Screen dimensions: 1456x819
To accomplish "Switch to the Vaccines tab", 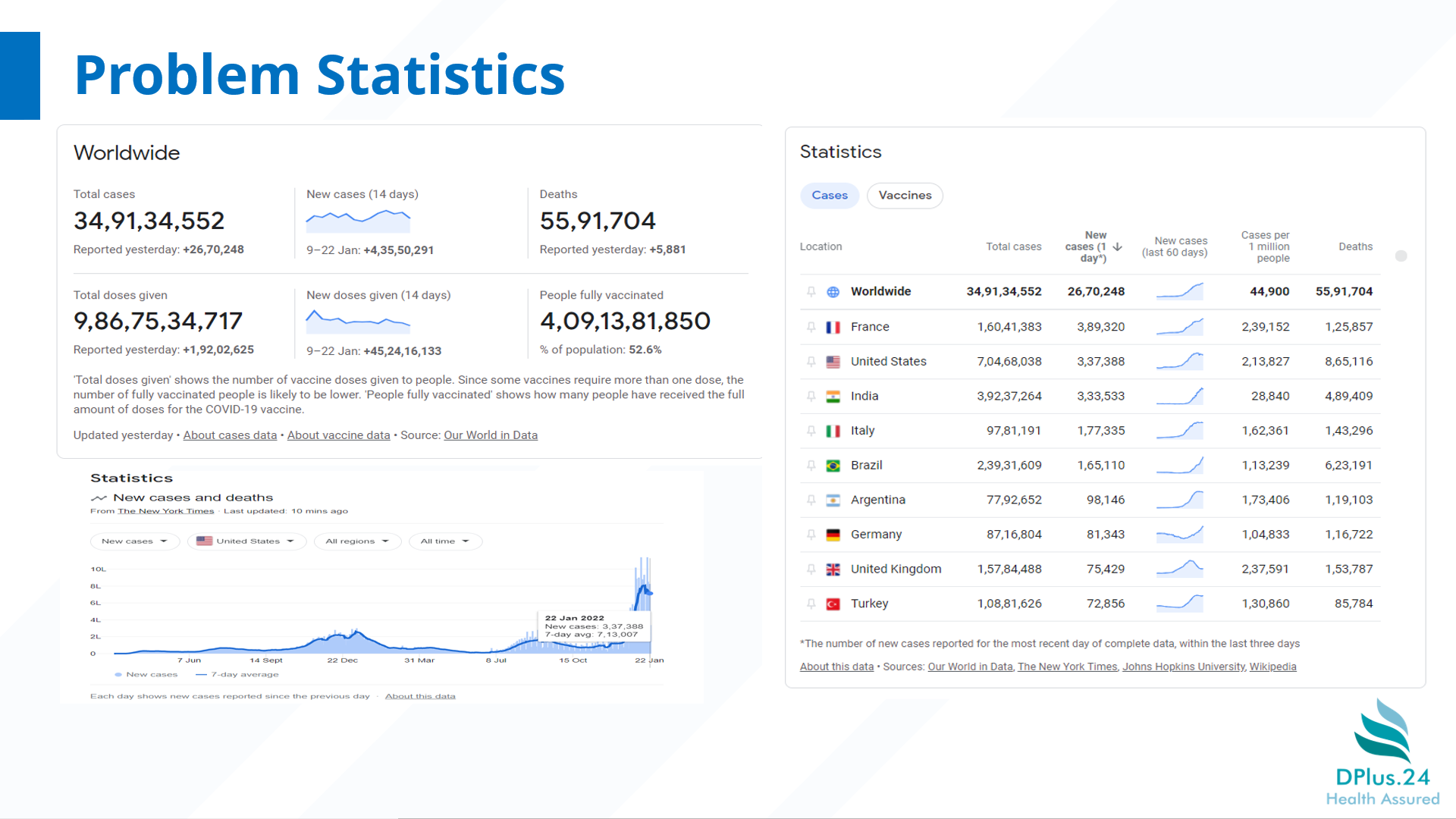I will click(x=905, y=196).
